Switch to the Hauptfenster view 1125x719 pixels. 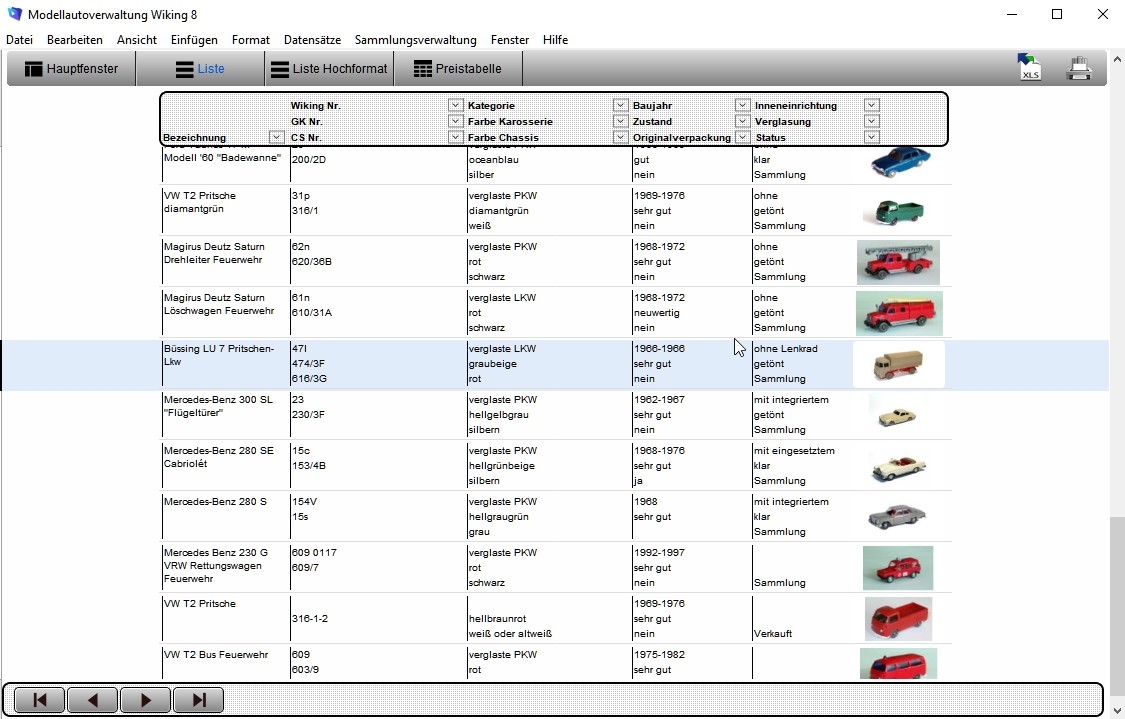71,69
